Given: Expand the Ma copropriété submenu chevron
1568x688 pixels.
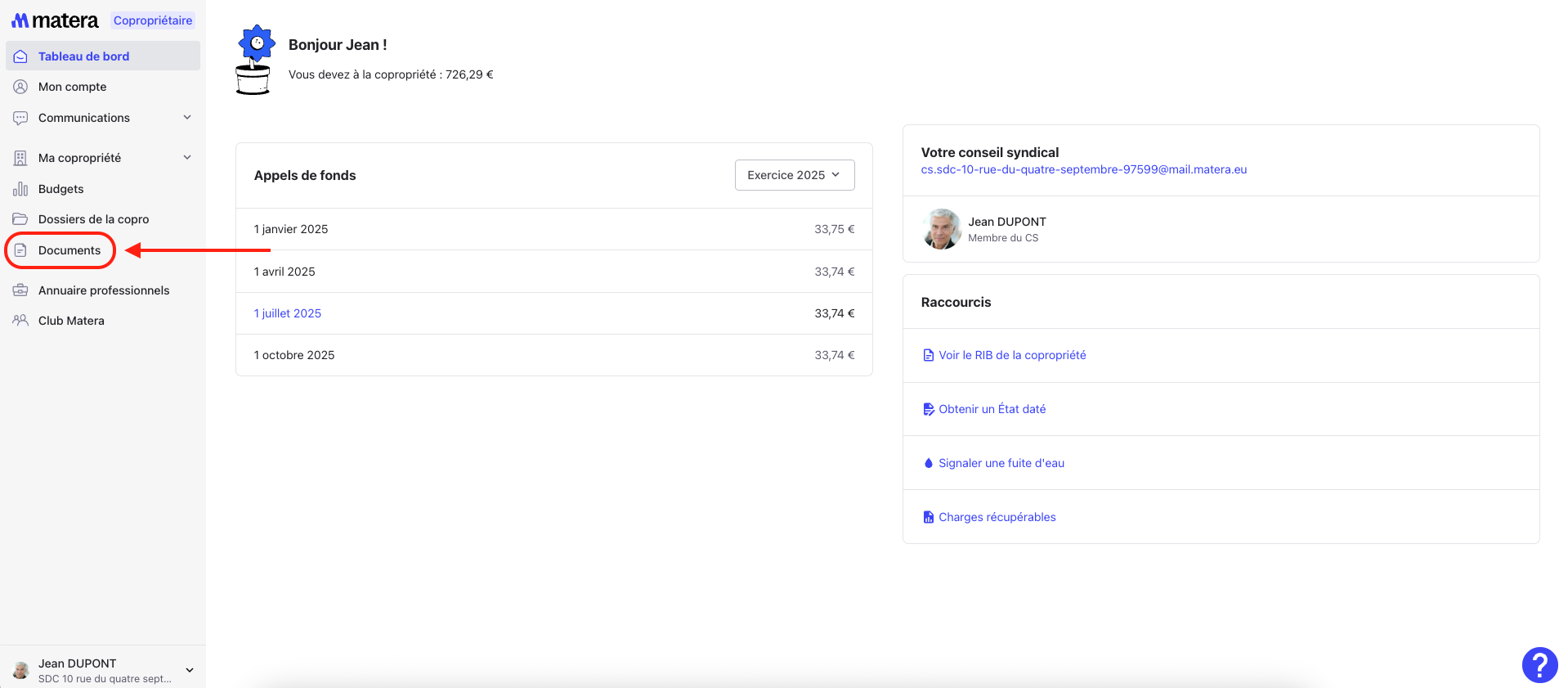Looking at the screenshot, I should (x=187, y=158).
